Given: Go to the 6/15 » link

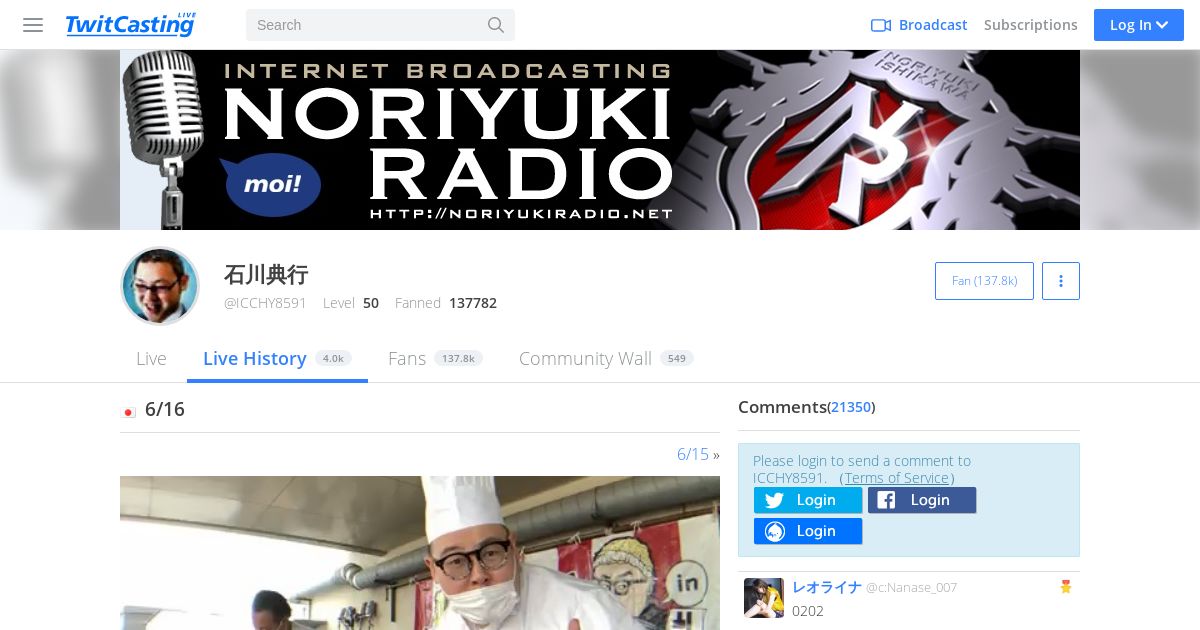Looking at the screenshot, I should (x=698, y=454).
